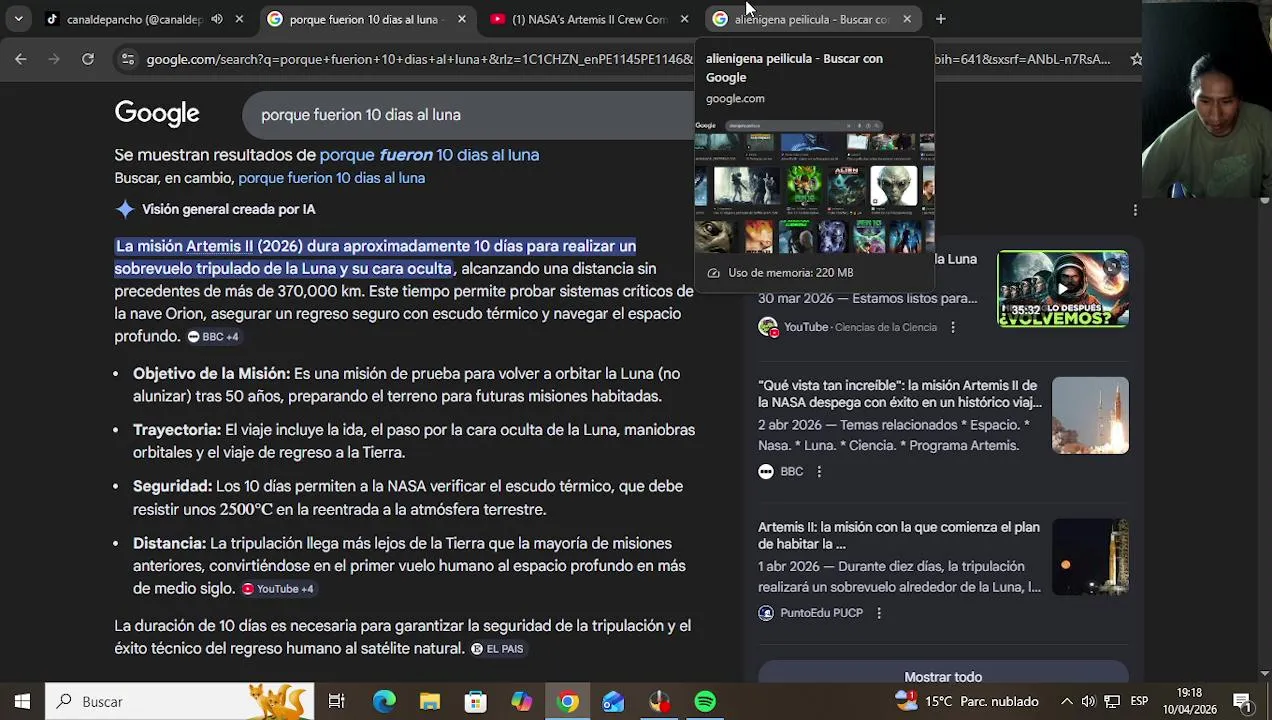Open the Outlook mail taskbar icon
The image size is (1272, 720).
[x=614, y=701]
